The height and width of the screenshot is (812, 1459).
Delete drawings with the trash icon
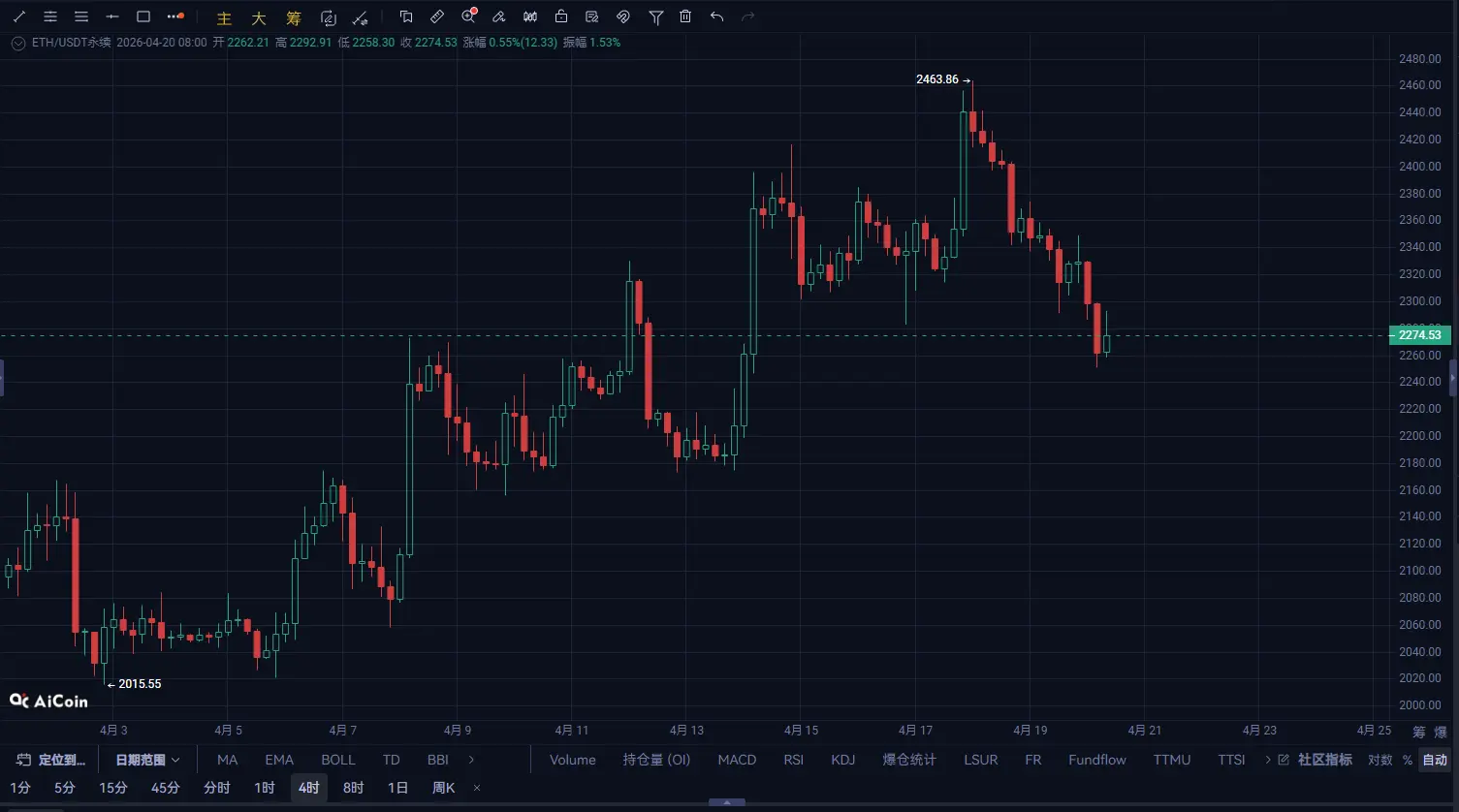coord(685,16)
